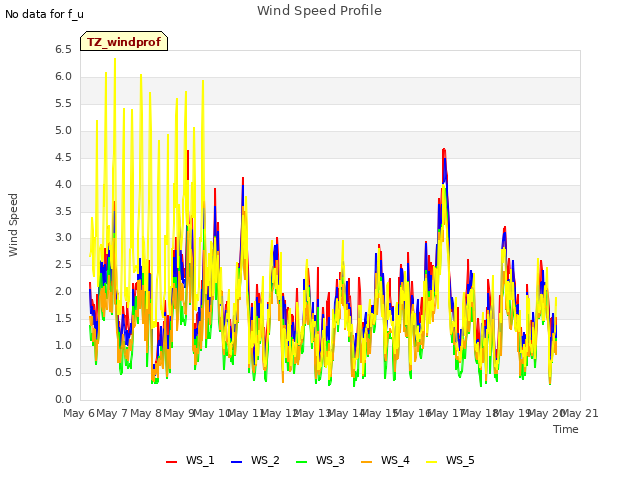
Task: Select the WS_5 legend label
Action: (x=460, y=460)
